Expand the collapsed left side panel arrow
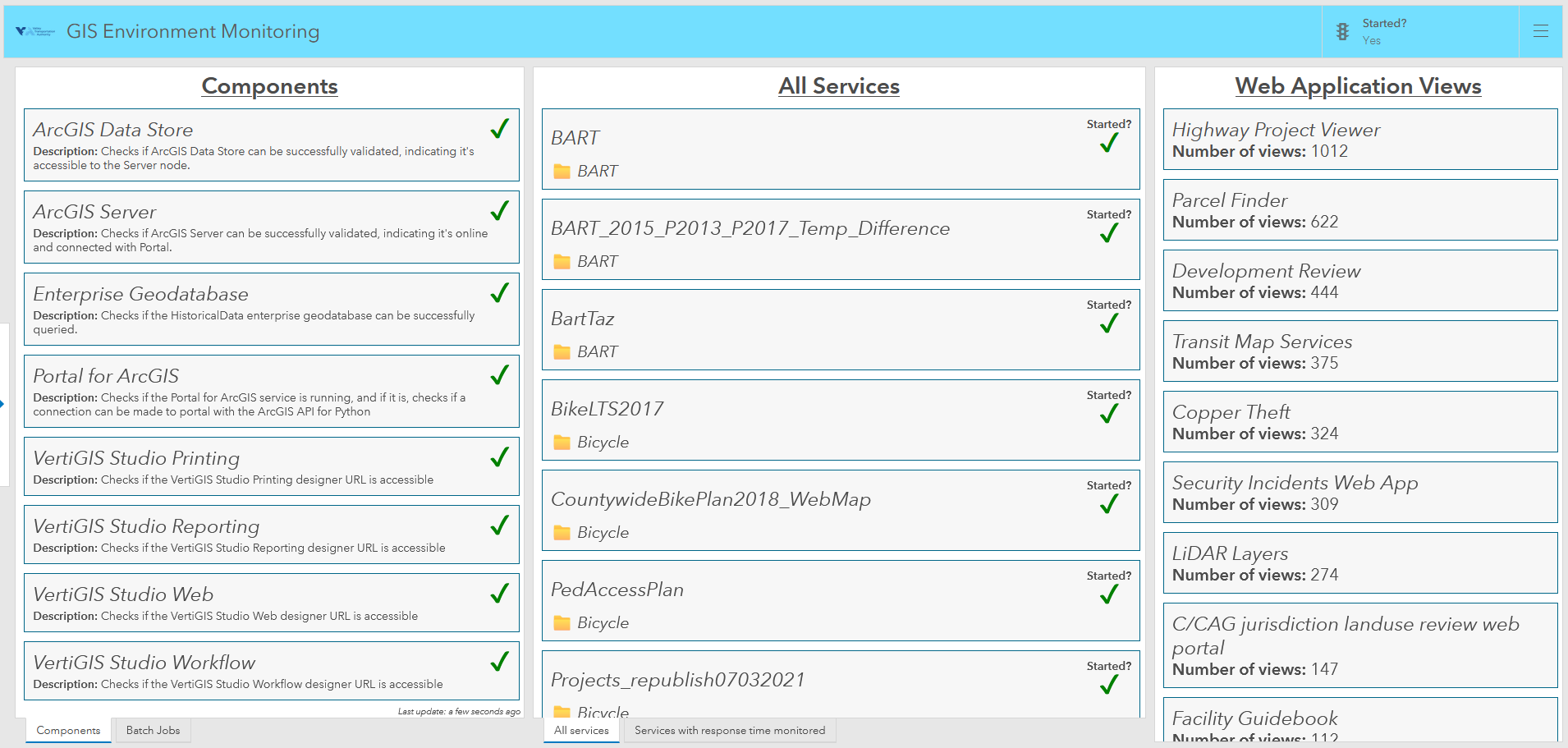The width and height of the screenshot is (1568, 748). pyautogui.click(x=2, y=403)
